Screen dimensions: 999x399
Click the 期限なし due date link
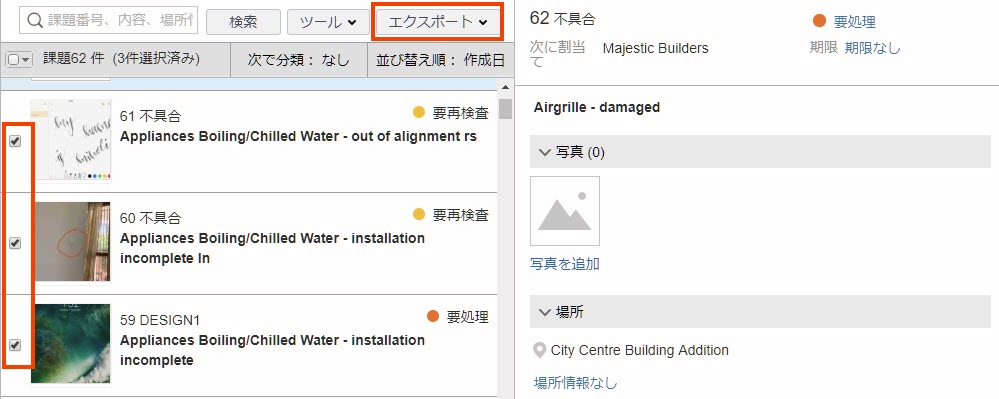click(x=872, y=48)
